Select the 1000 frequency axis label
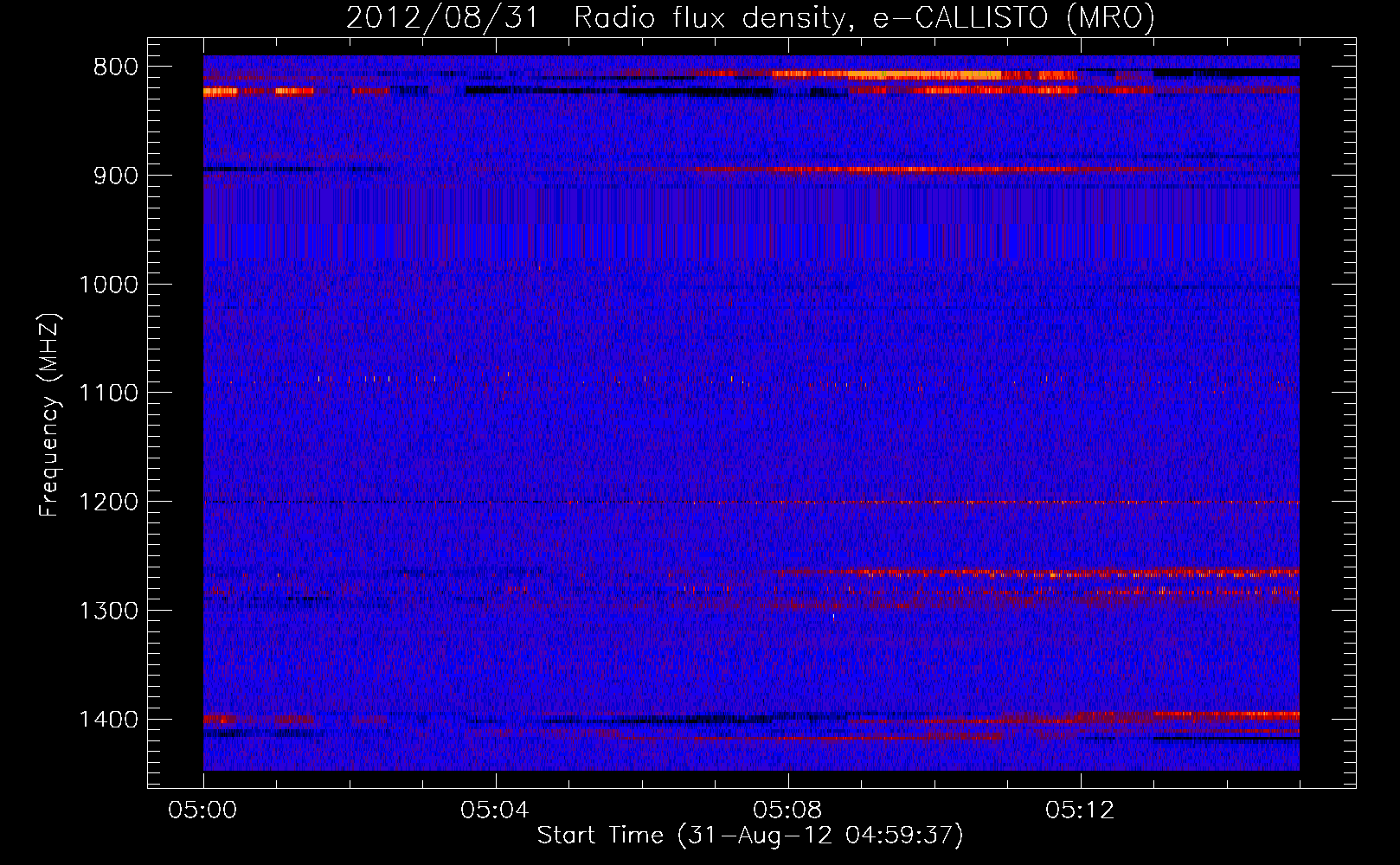 [x=108, y=285]
